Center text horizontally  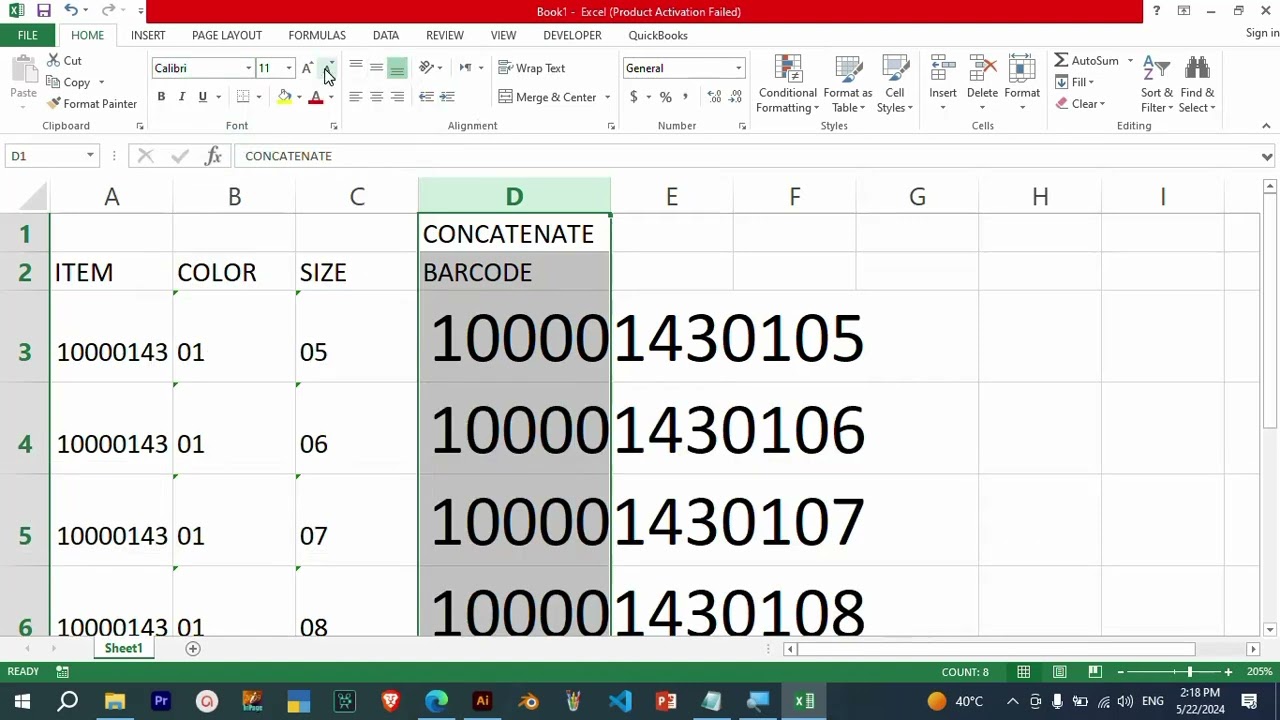click(377, 97)
